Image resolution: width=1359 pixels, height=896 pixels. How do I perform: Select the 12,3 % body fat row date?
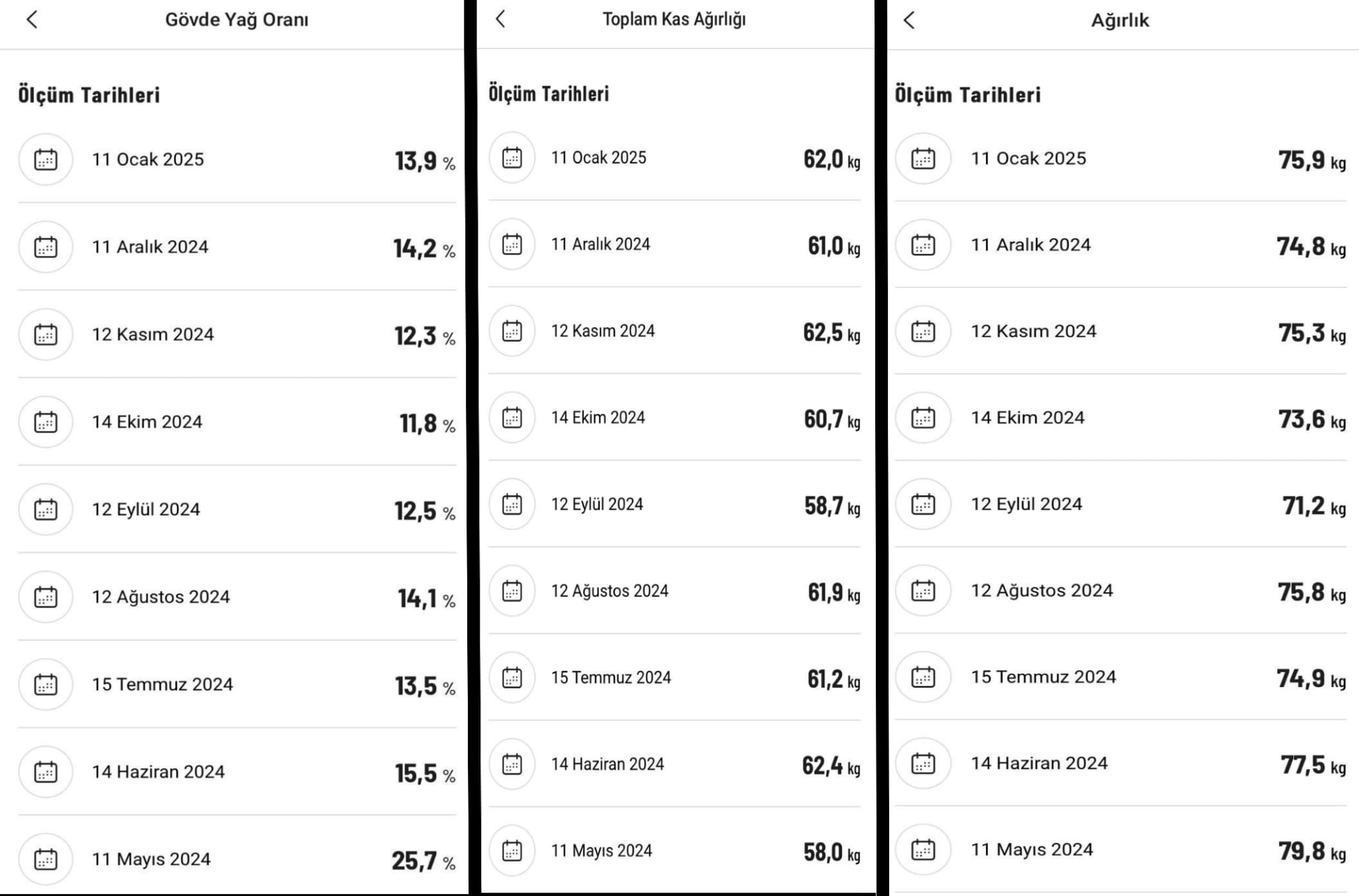click(x=153, y=334)
